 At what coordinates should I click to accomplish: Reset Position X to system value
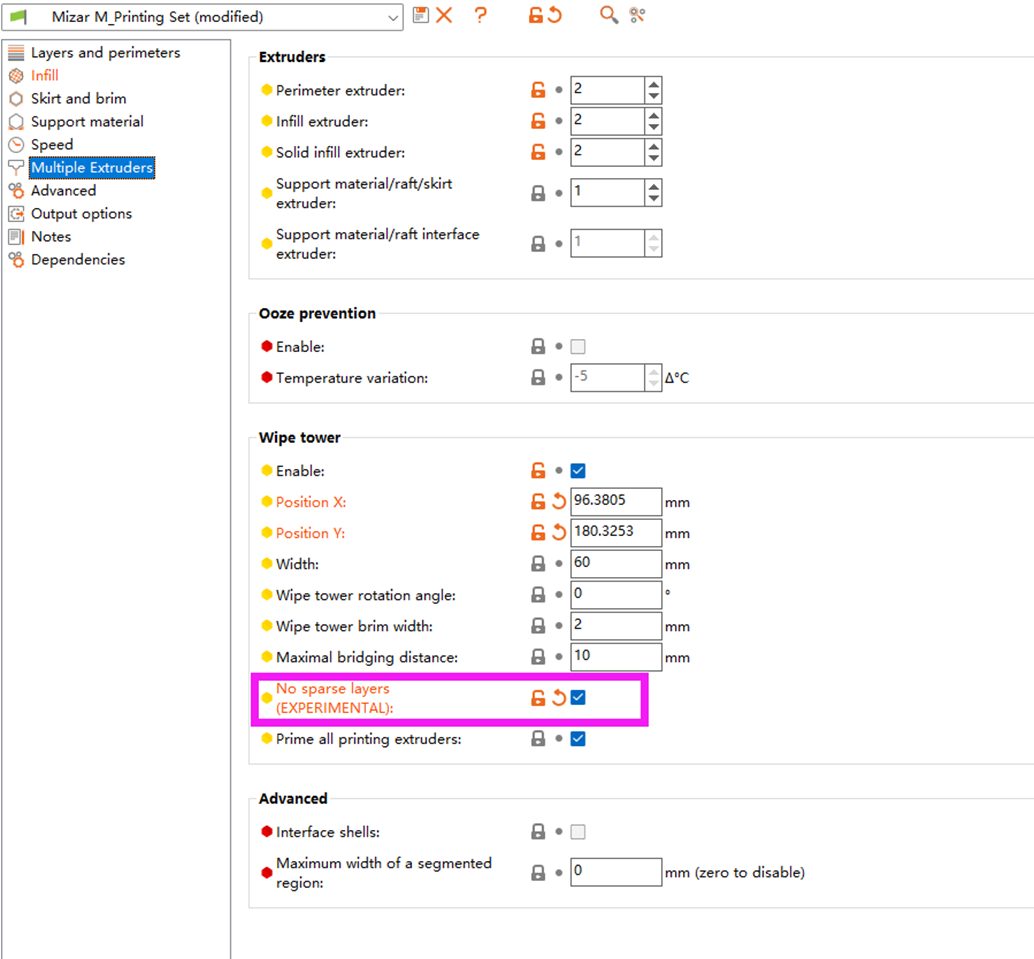click(x=538, y=502)
